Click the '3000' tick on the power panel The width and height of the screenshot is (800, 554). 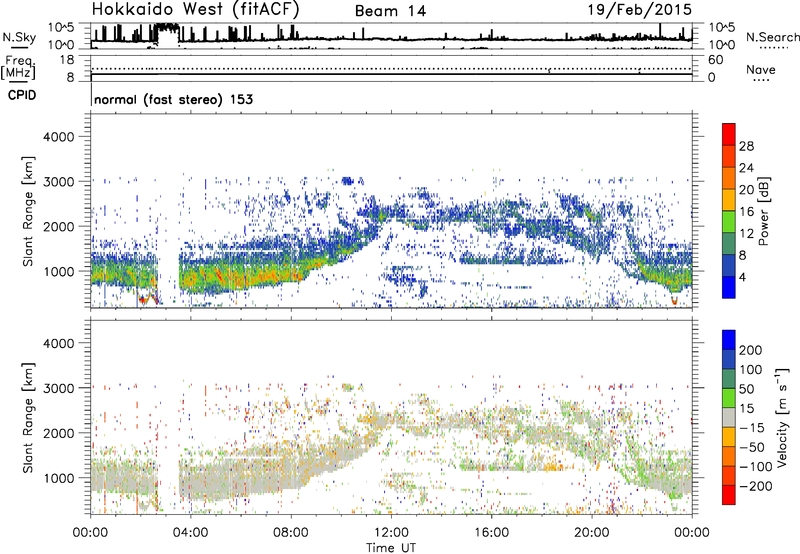(59, 182)
